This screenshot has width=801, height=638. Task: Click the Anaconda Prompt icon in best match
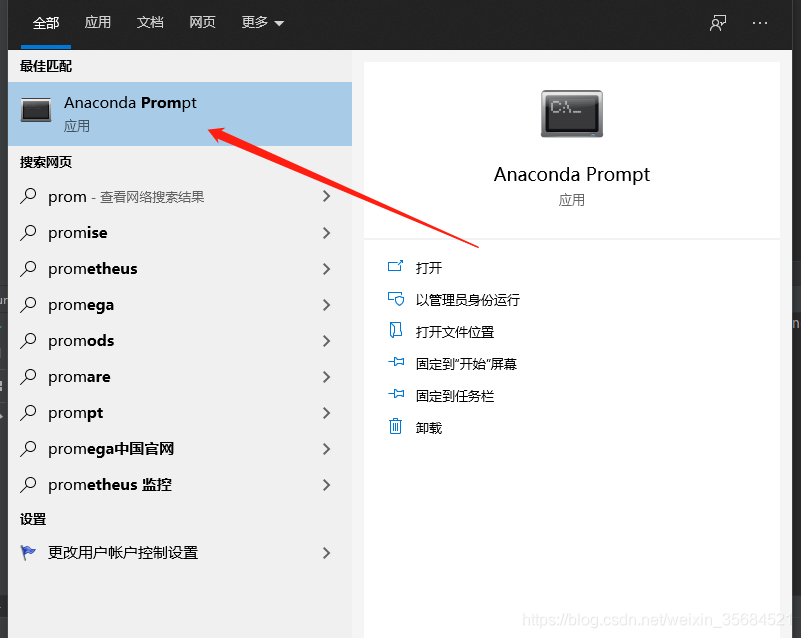click(x=36, y=110)
